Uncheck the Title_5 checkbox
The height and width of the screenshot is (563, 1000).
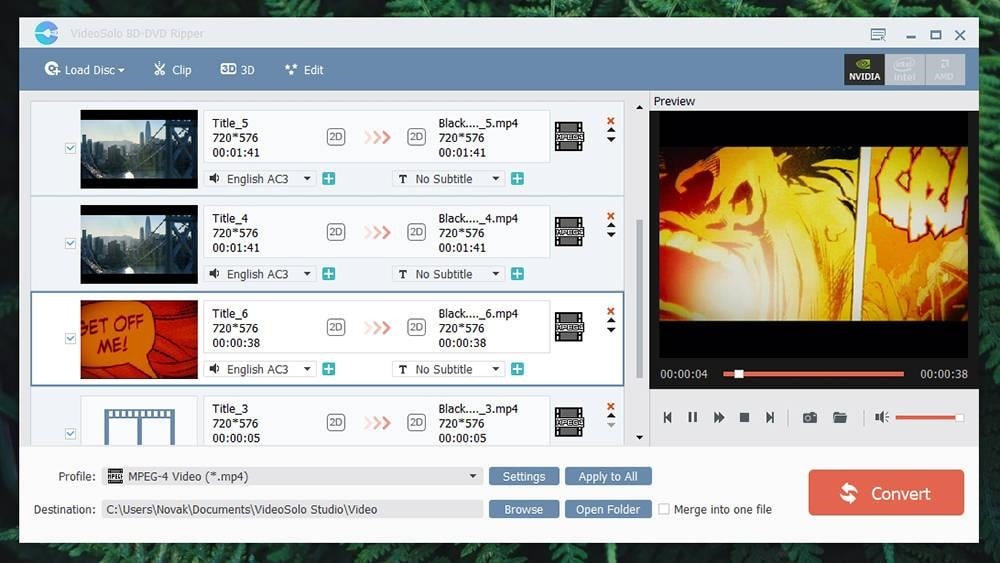click(70, 148)
